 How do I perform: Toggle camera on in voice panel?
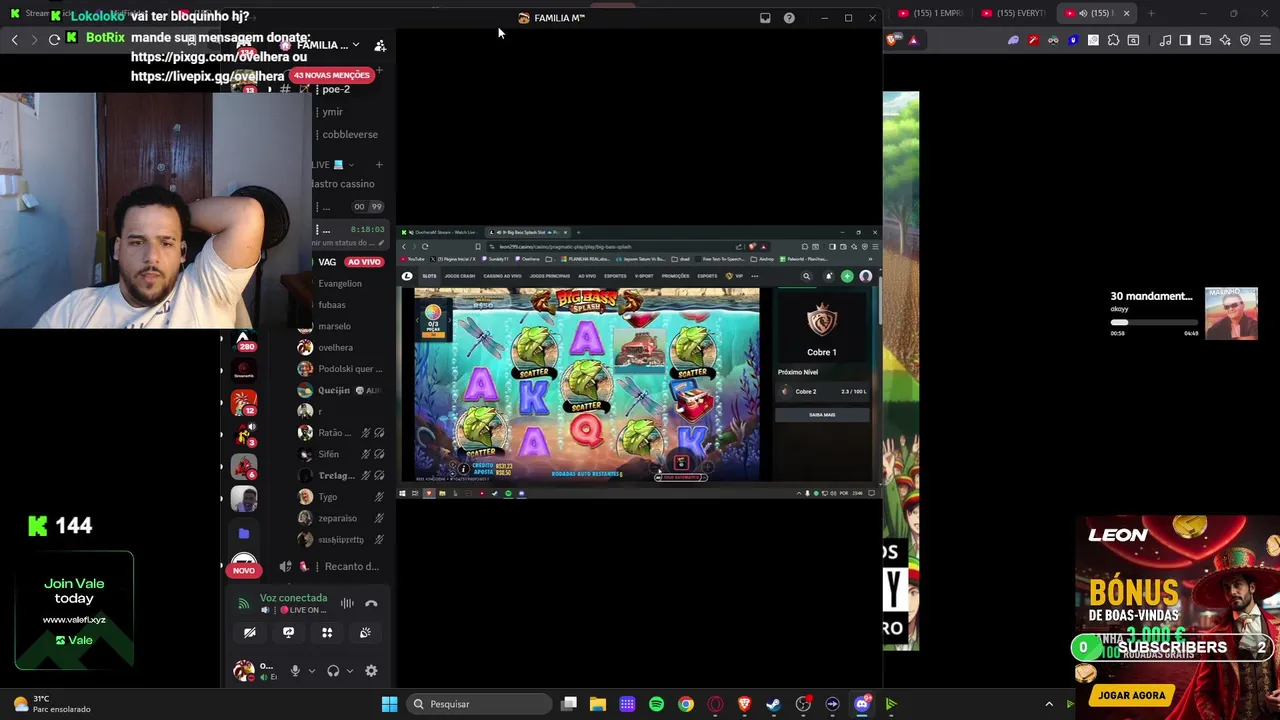(x=250, y=632)
